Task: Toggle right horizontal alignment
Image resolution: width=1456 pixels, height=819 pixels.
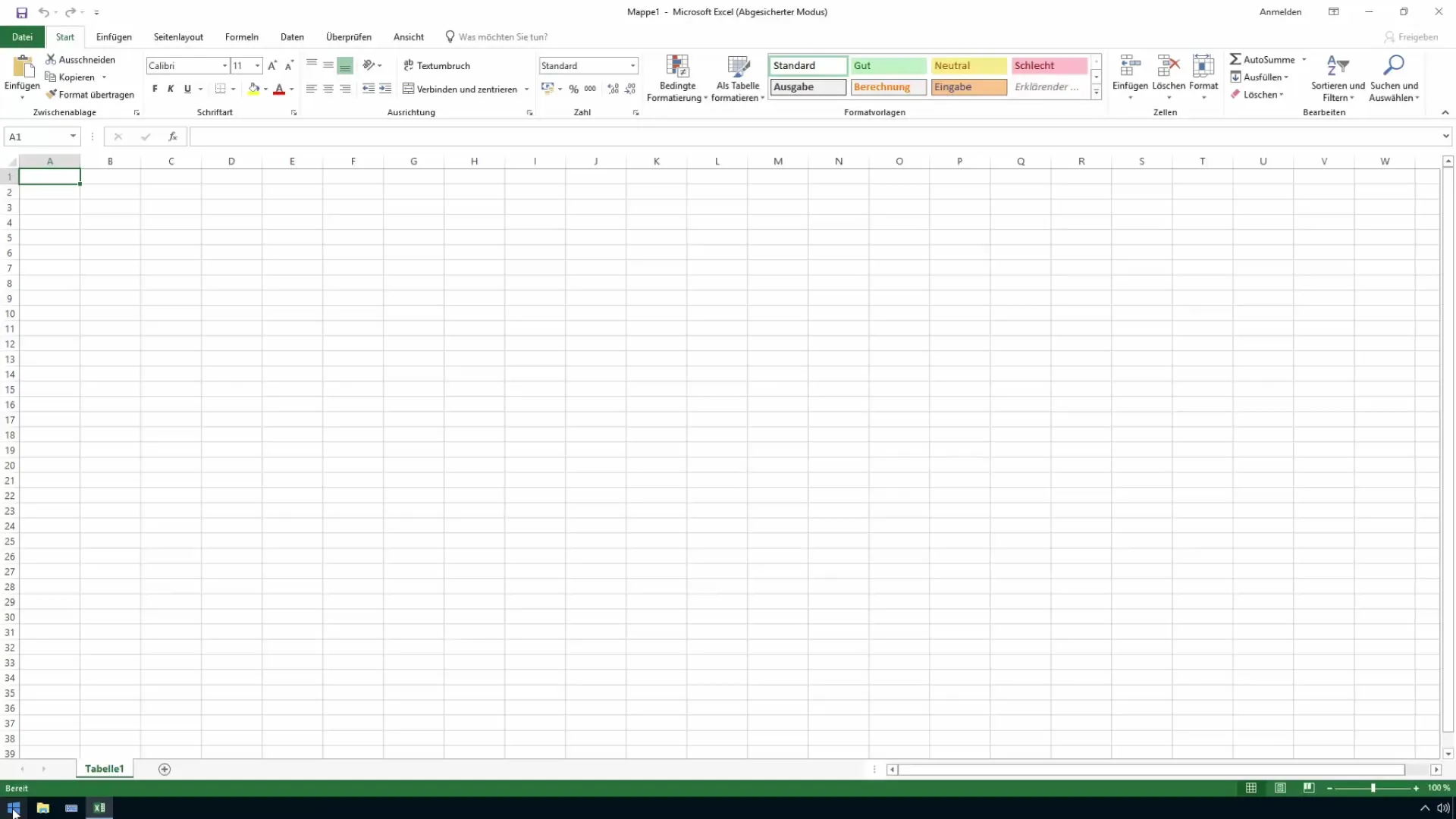Action: pos(345,89)
